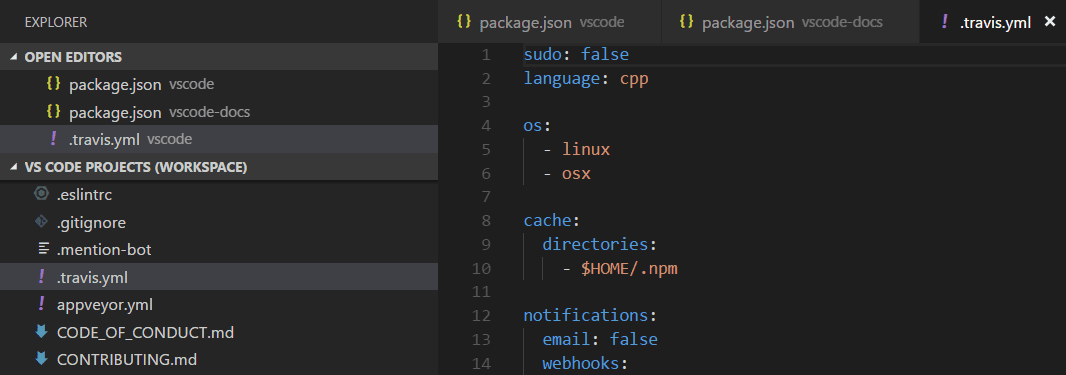The height and width of the screenshot is (375, 1066).
Task: Click 'language' key on line 2
Action: (x=561, y=79)
